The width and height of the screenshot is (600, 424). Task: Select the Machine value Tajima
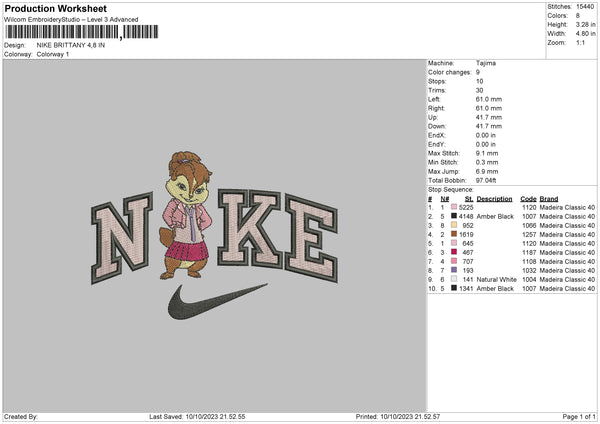[486, 63]
